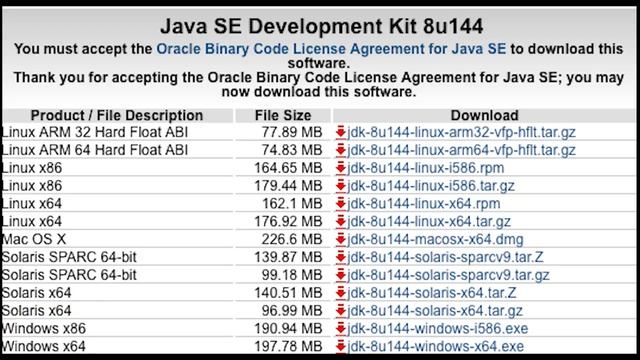Click download arrow beside jdk-8u144-linux-x64.rpm

(341, 204)
